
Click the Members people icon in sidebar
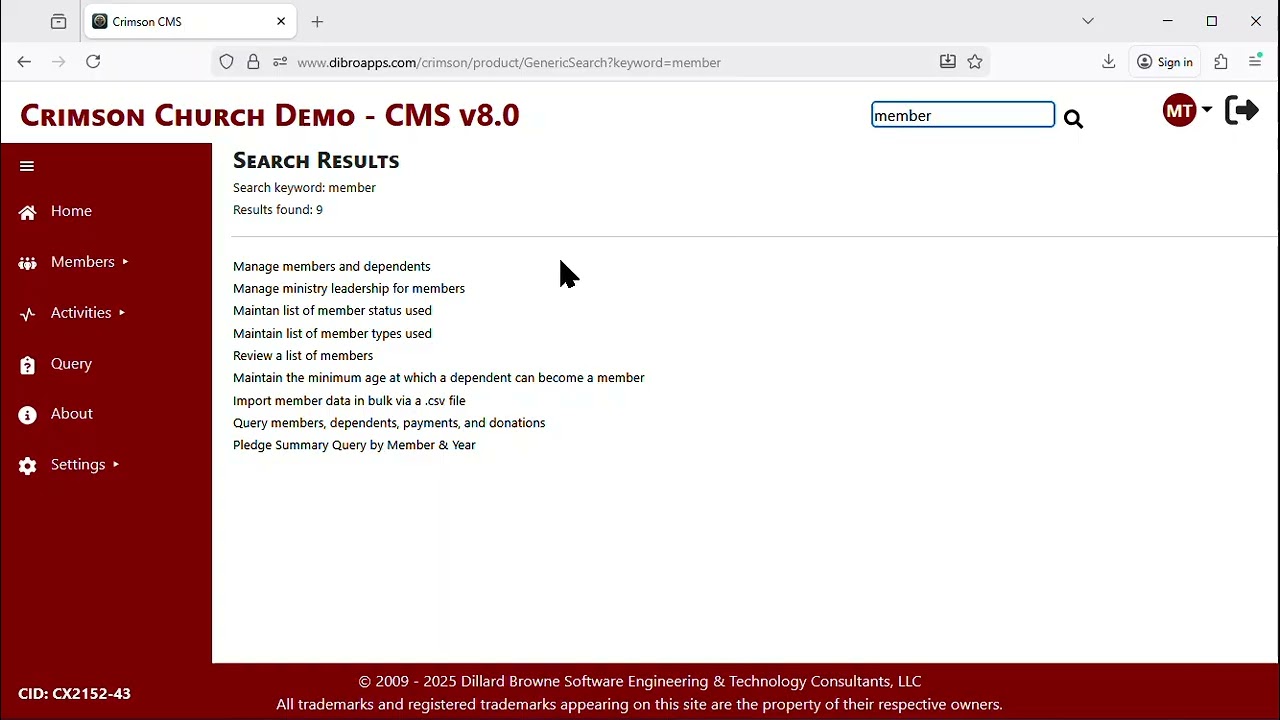pos(27,263)
